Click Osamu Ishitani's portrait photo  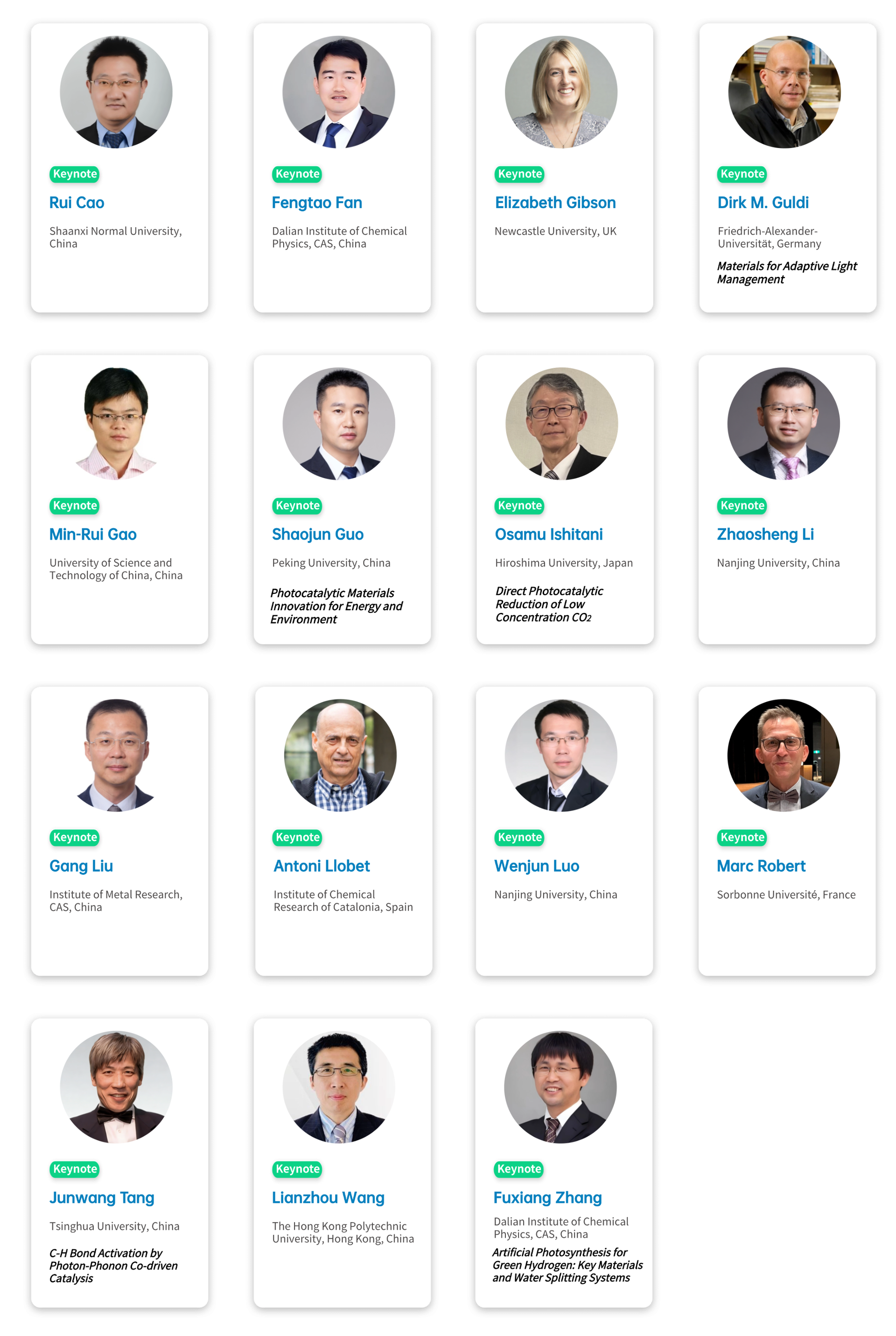pos(562,423)
